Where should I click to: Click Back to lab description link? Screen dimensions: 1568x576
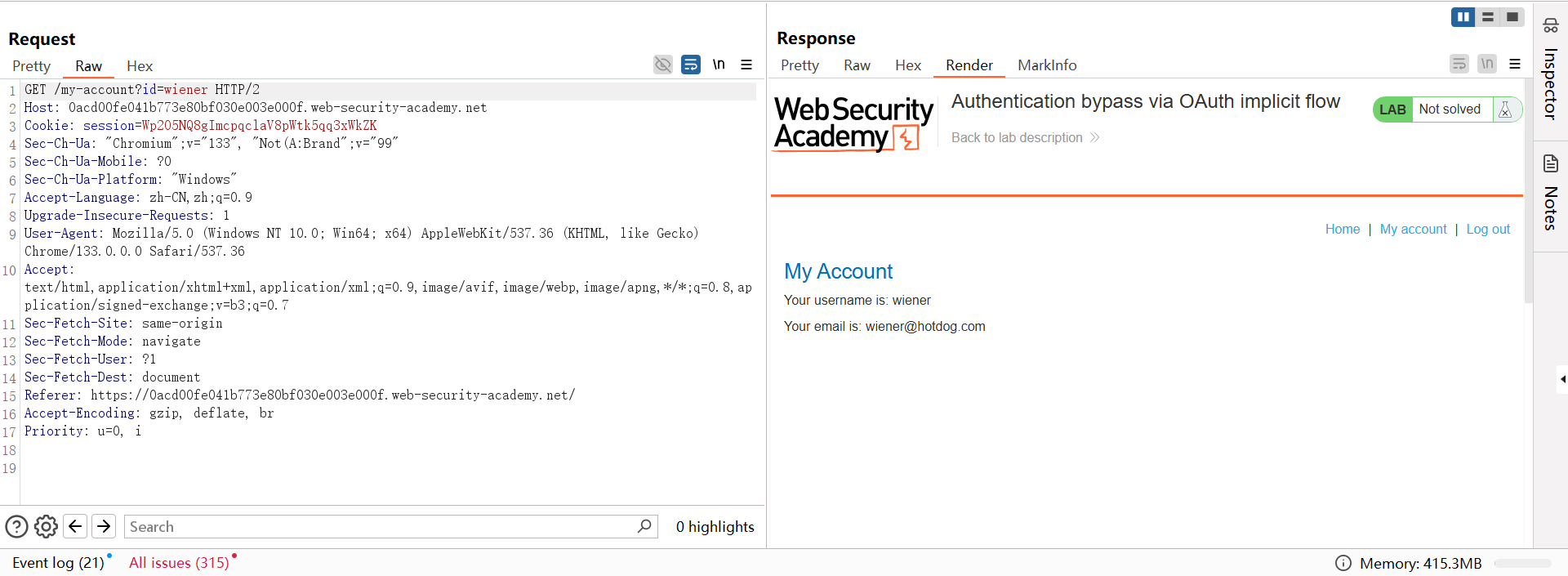pyautogui.click(x=1017, y=138)
